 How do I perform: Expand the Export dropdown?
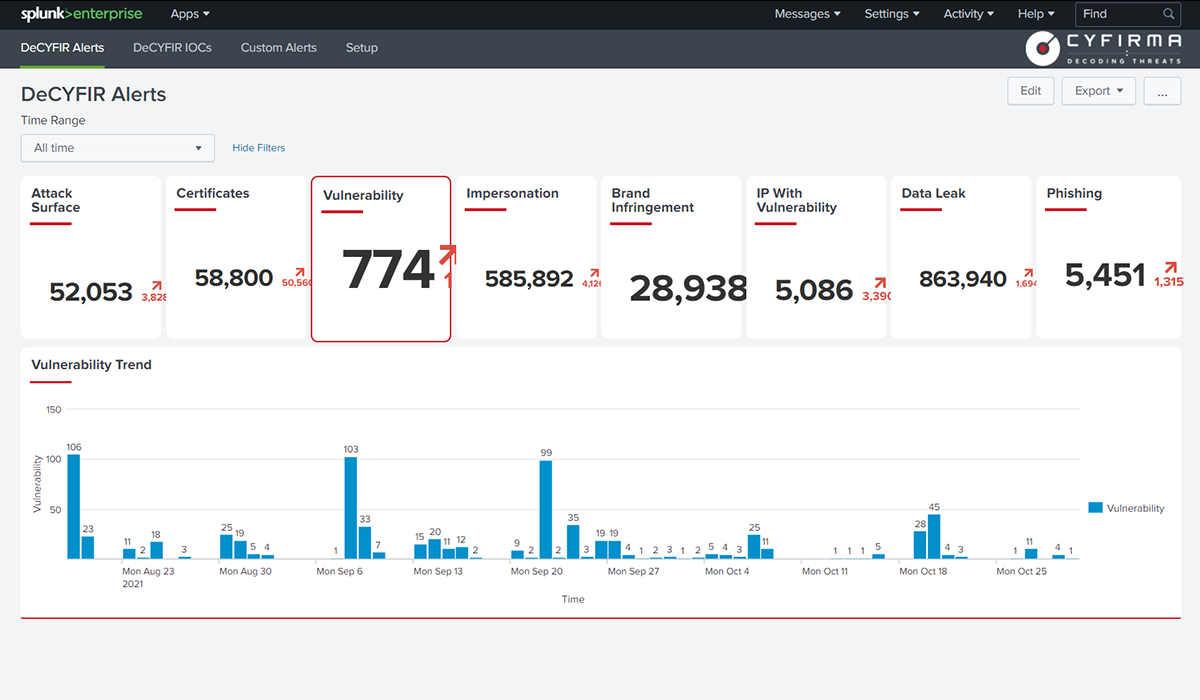click(x=1098, y=90)
